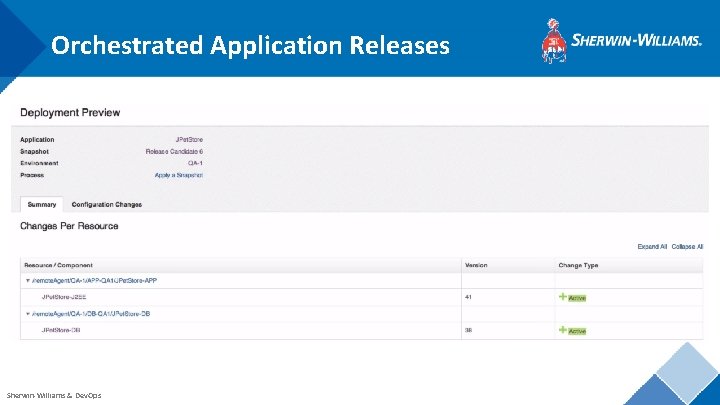Viewport: 720px width, 405px height.
Task: Collapse the JPetStore-DB resource row arrow
Action: tap(28, 314)
